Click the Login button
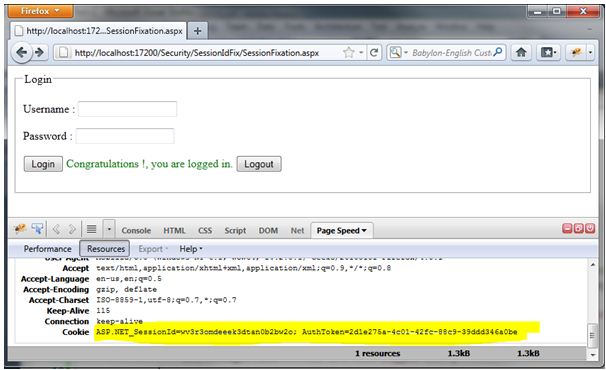This screenshot has height=370, width=606. pyautogui.click(x=43, y=164)
